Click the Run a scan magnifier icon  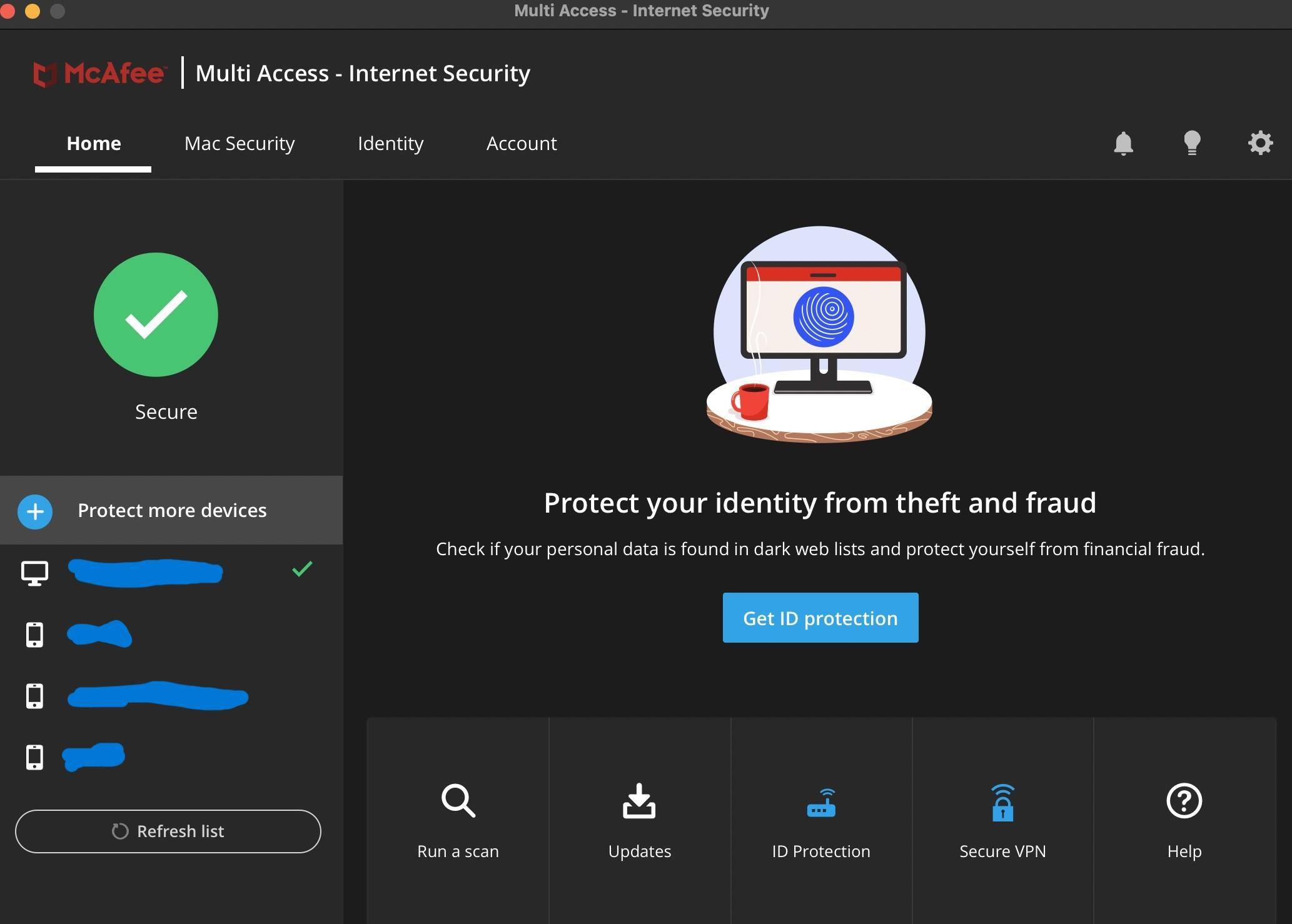click(x=458, y=801)
